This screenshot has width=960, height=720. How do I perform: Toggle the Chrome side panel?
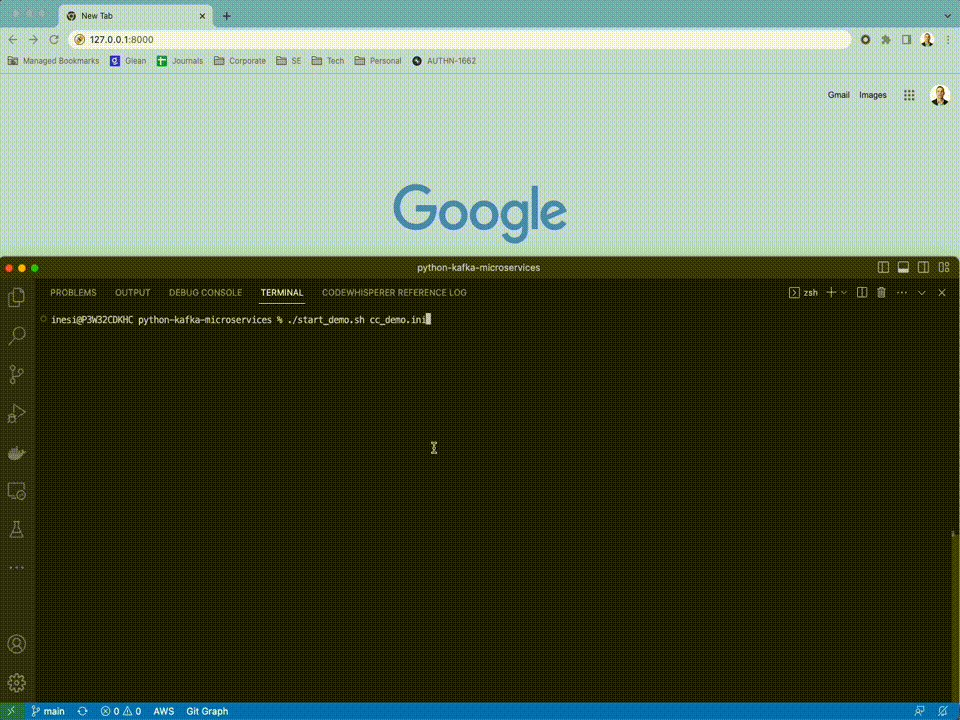tap(906, 39)
